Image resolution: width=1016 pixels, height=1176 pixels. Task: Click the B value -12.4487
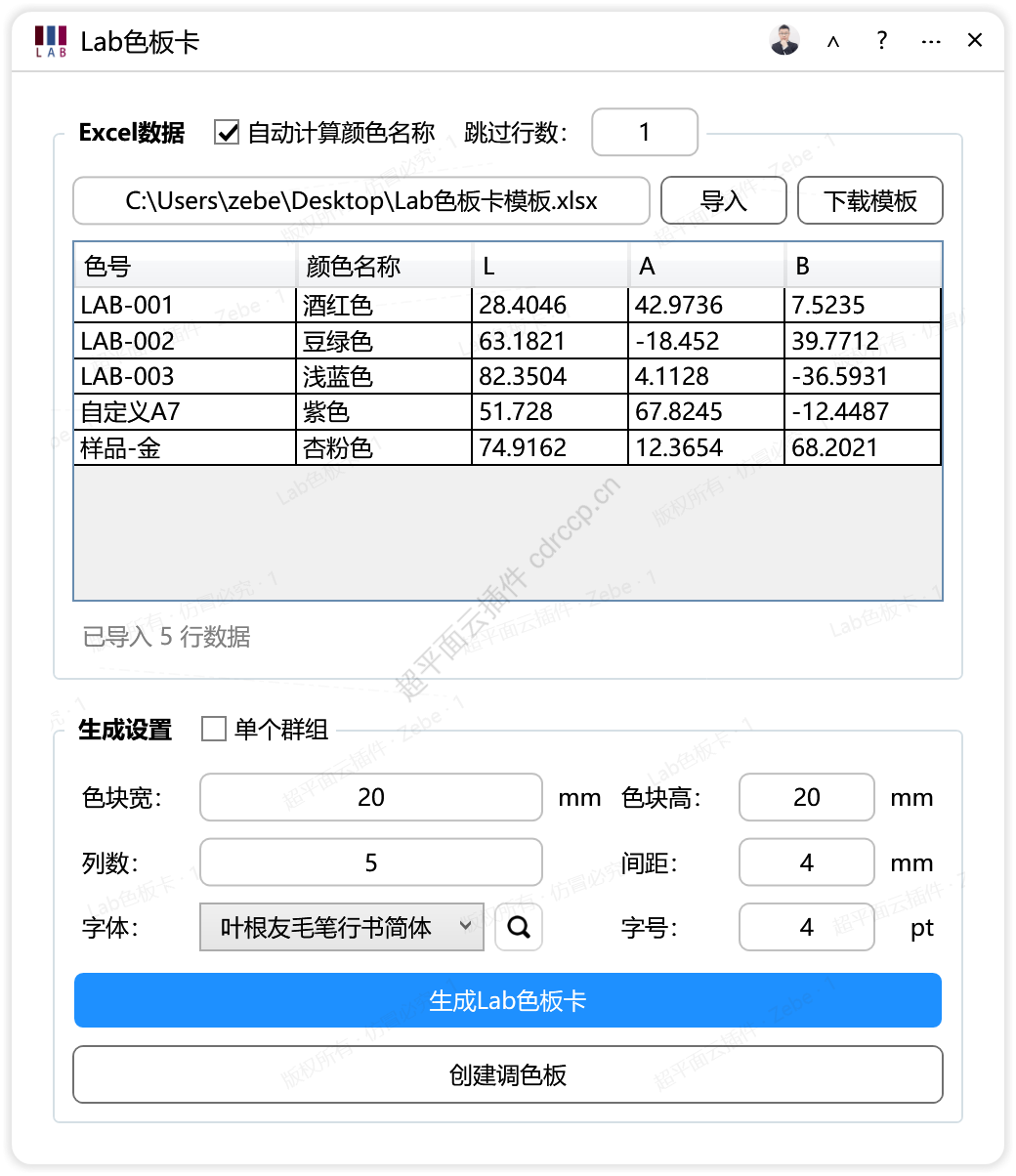863,411
